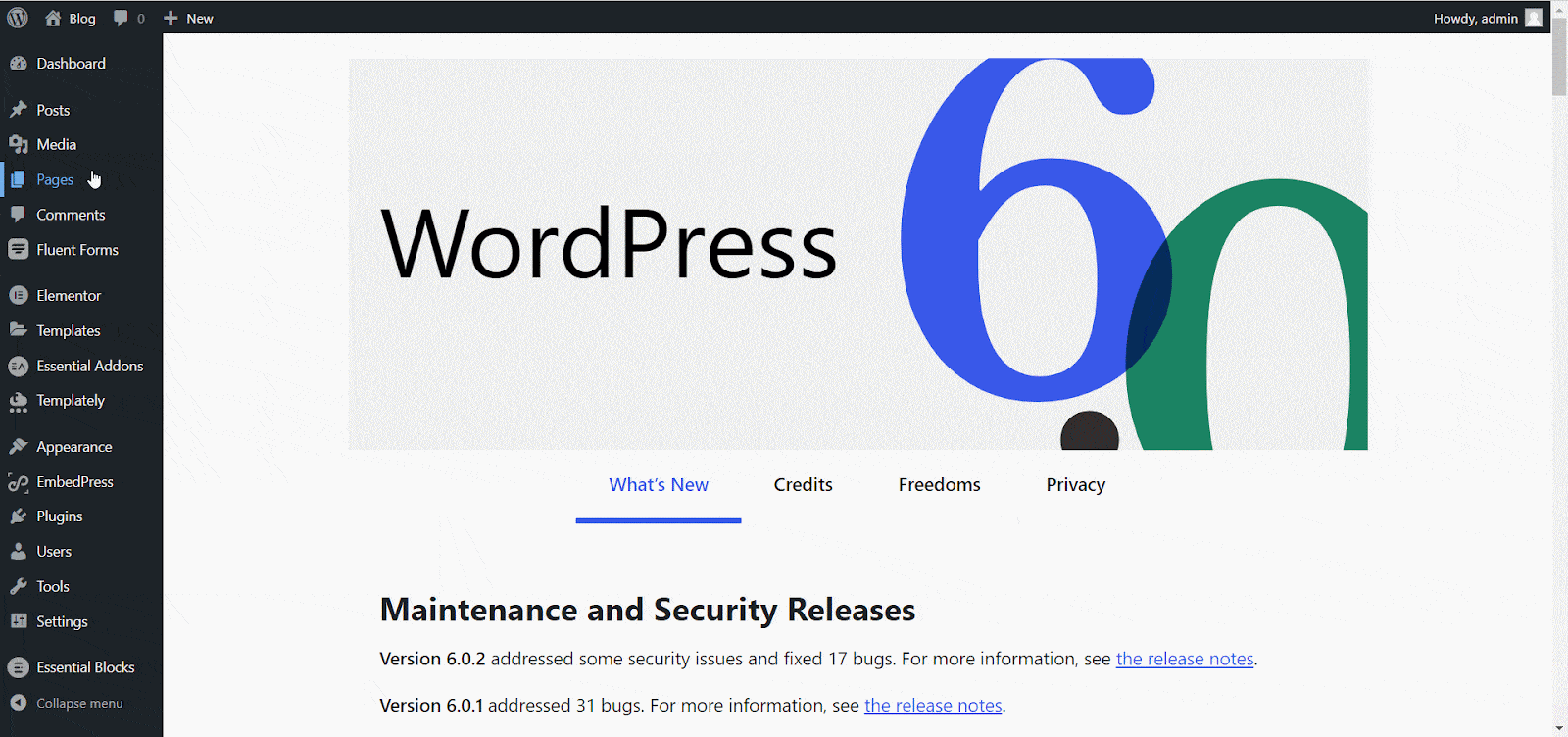Open the Howdy, admin account menu
Screen dimensions: 1568x737
(x=1488, y=18)
